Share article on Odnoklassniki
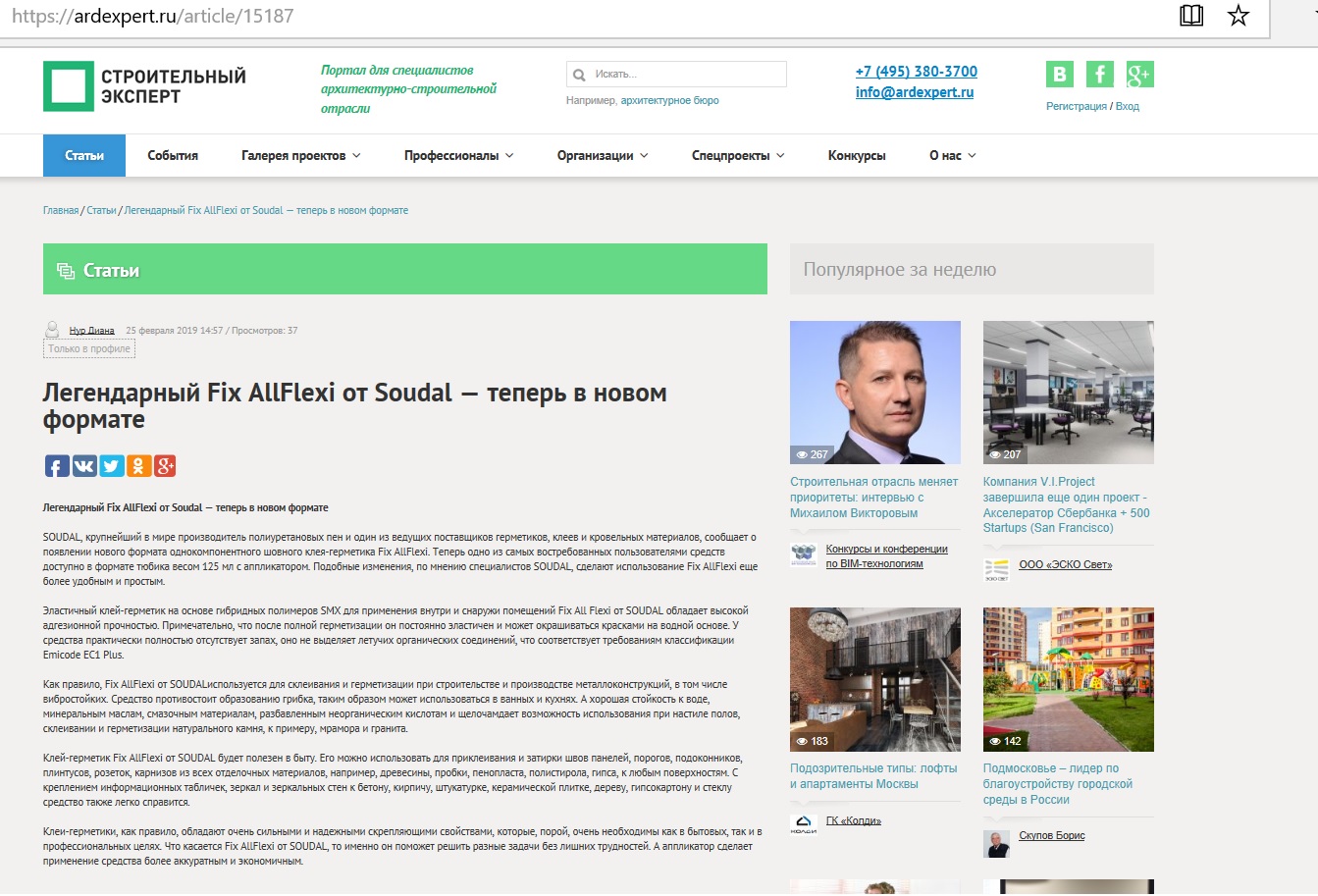This screenshot has width=1318, height=896. pyautogui.click(x=138, y=466)
